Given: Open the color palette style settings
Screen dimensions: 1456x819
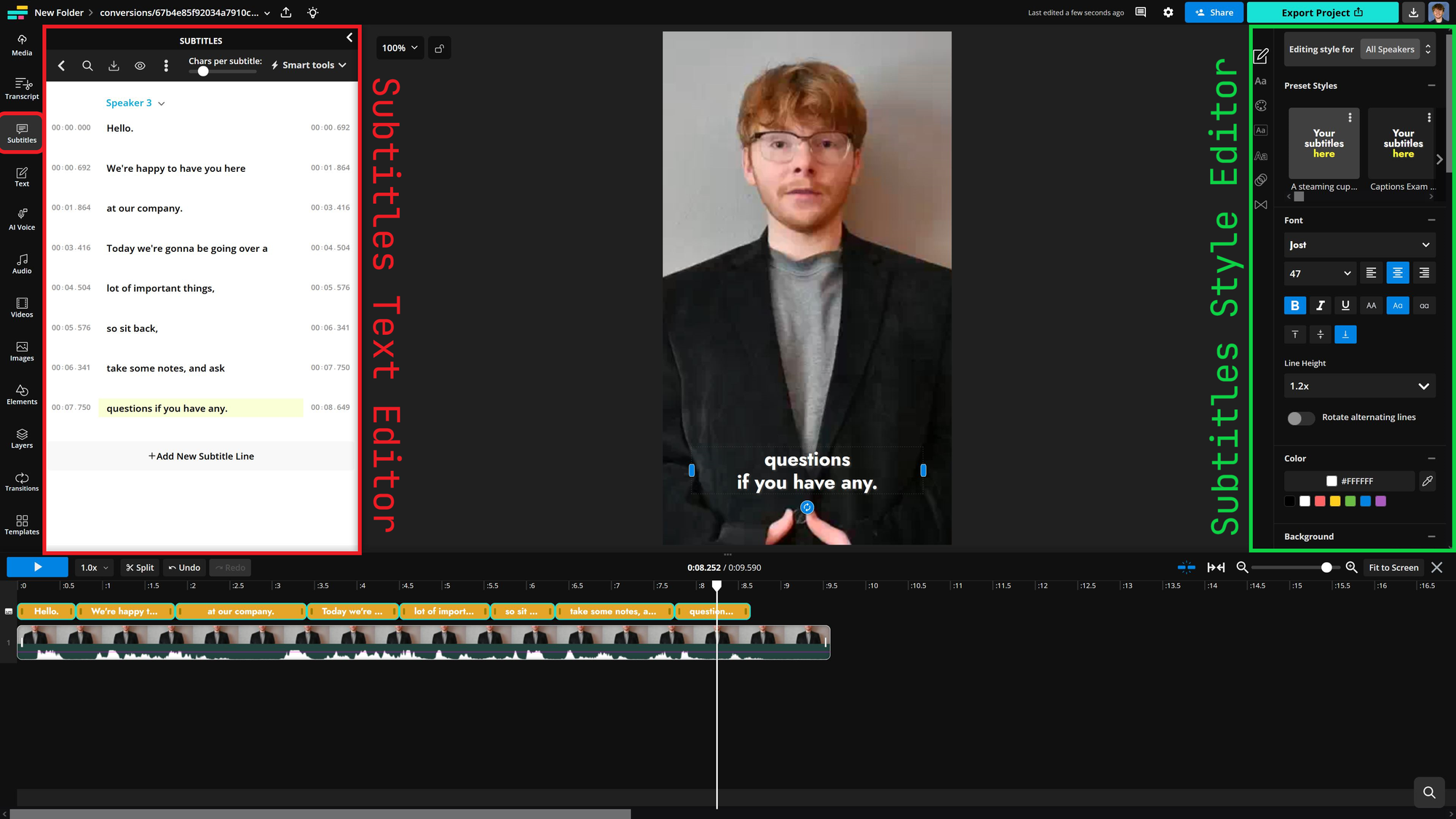Looking at the screenshot, I should pos(1262,106).
